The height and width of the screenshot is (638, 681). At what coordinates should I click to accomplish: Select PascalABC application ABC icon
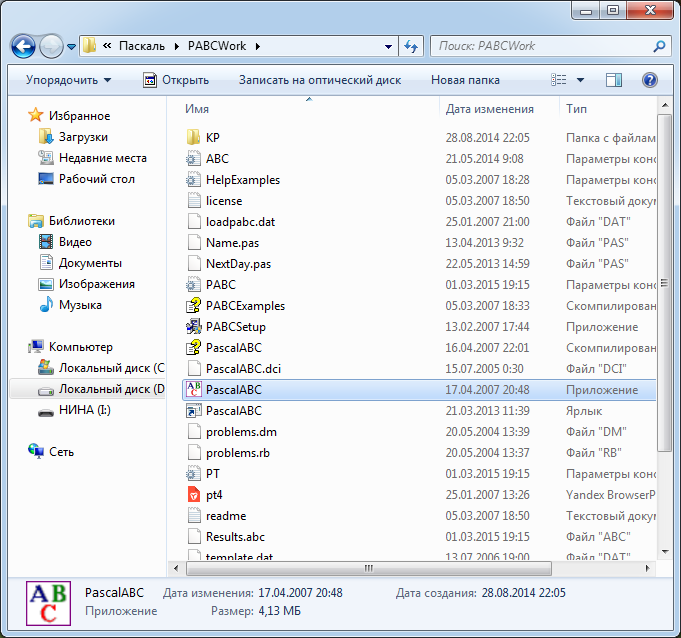[193, 390]
